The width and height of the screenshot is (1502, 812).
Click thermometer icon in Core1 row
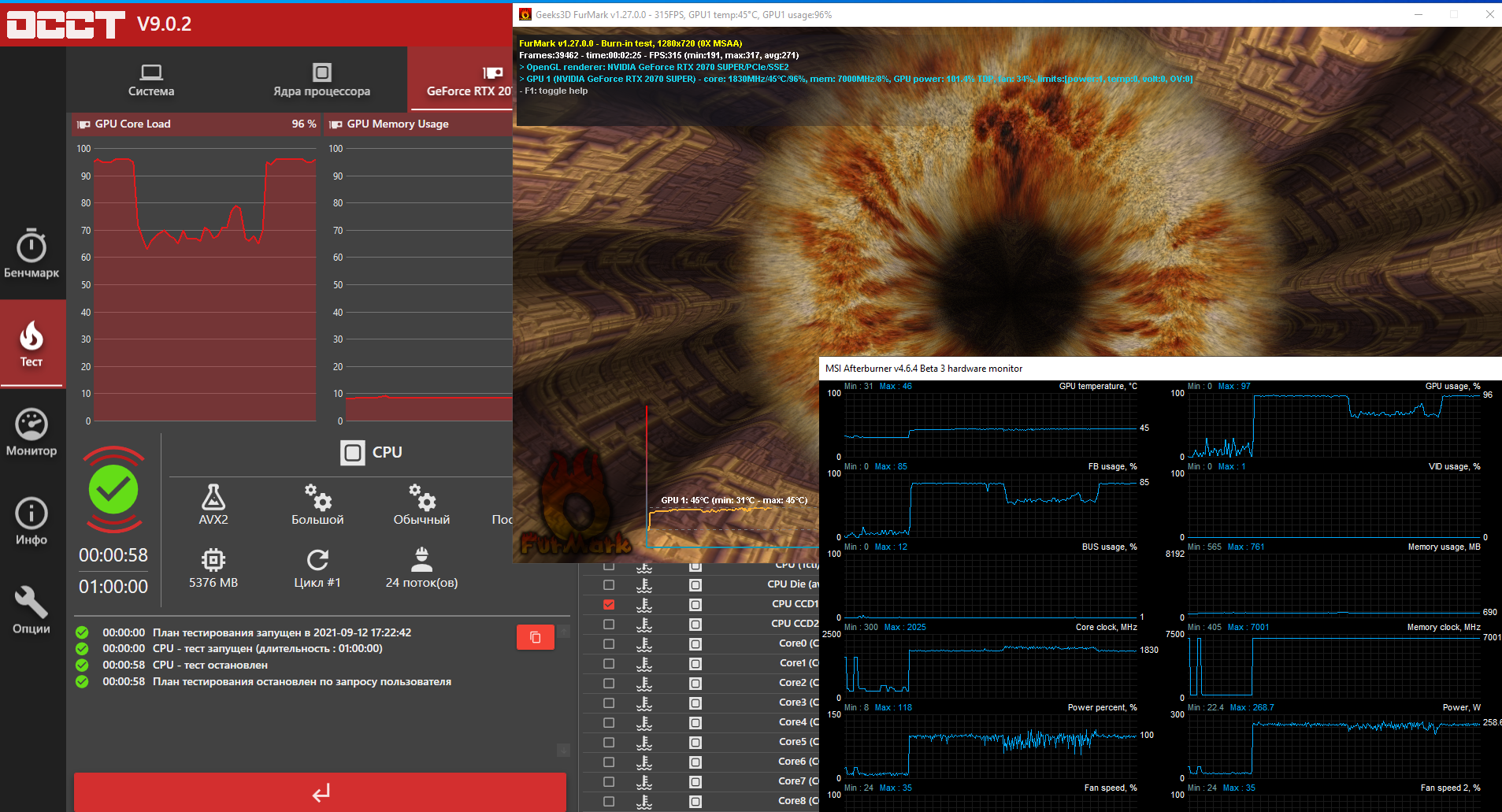coord(644,664)
